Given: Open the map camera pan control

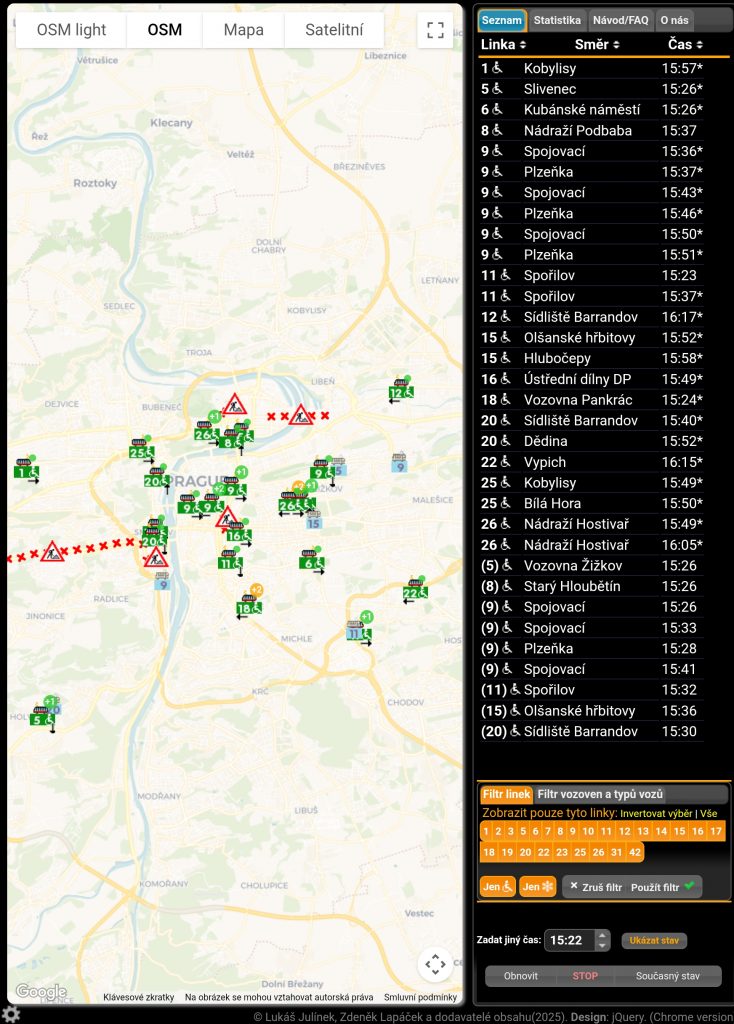Looking at the screenshot, I should tap(435, 964).
